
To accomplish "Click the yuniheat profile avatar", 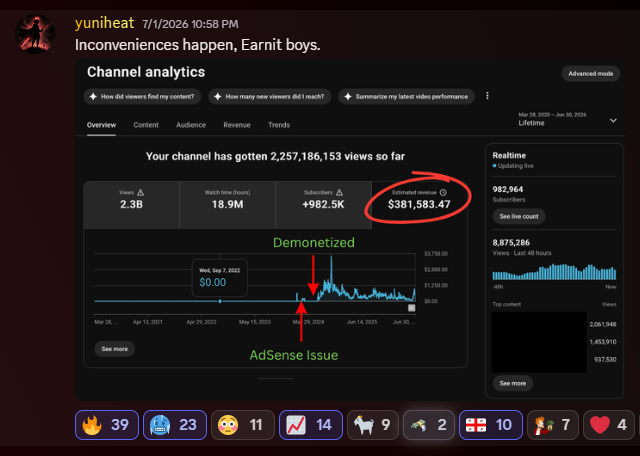I will (35, 34).
